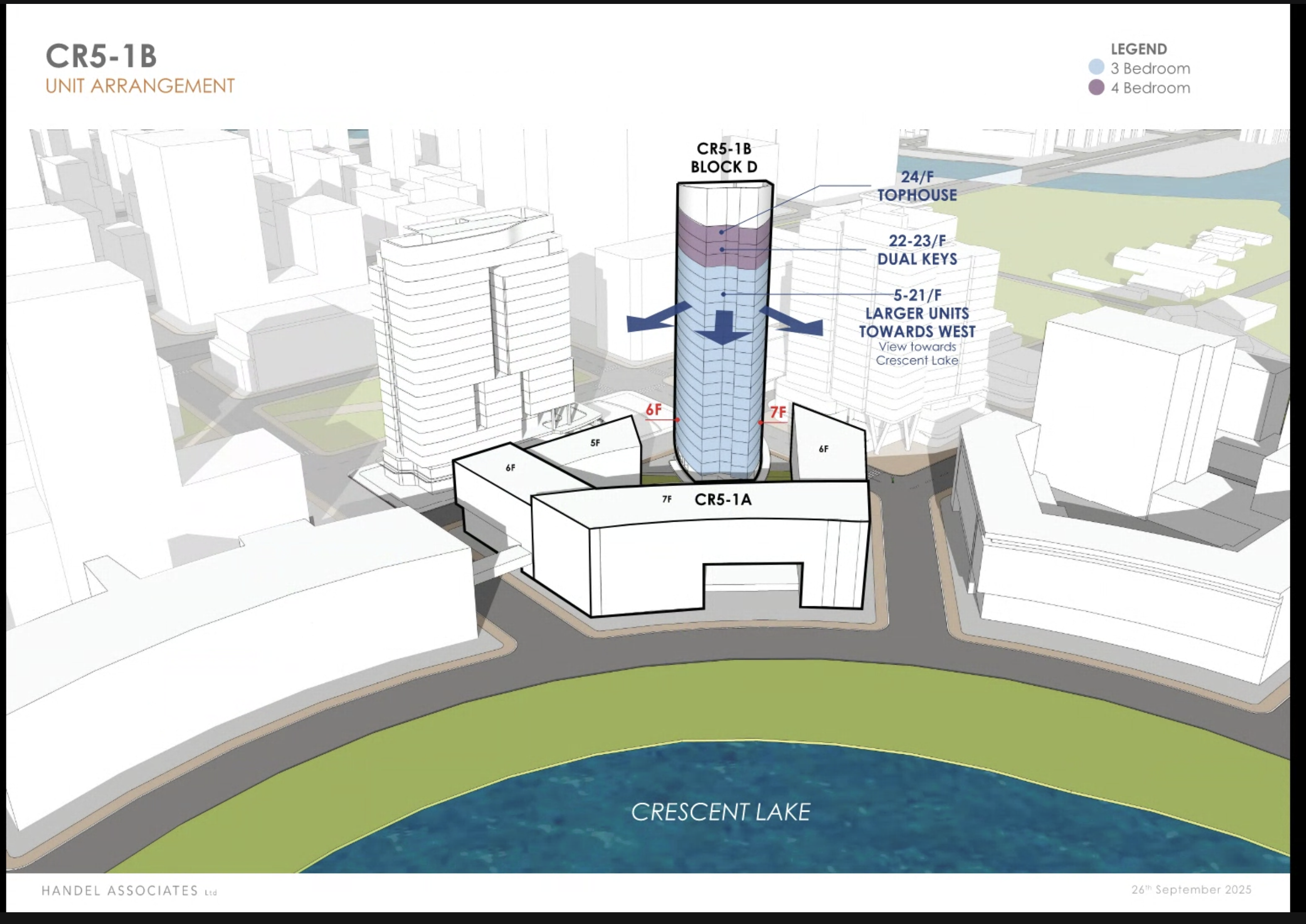
Task: Click the Handel Associates footer logo
Action: pos(129,890)
